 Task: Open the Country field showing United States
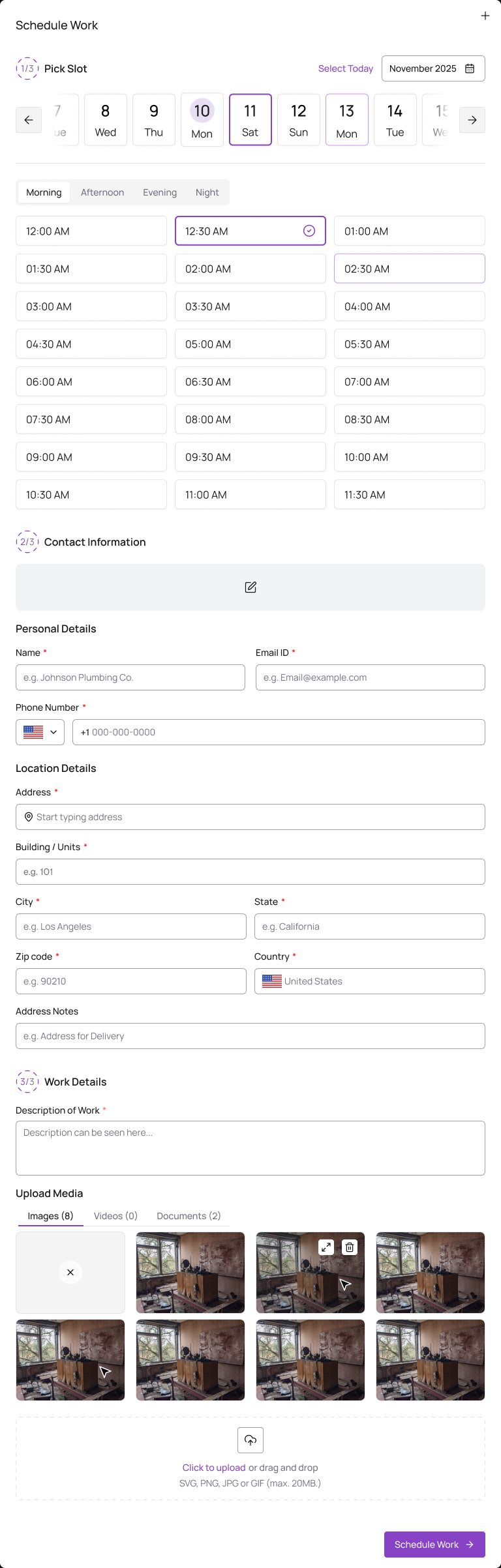(x=370, y=981)
